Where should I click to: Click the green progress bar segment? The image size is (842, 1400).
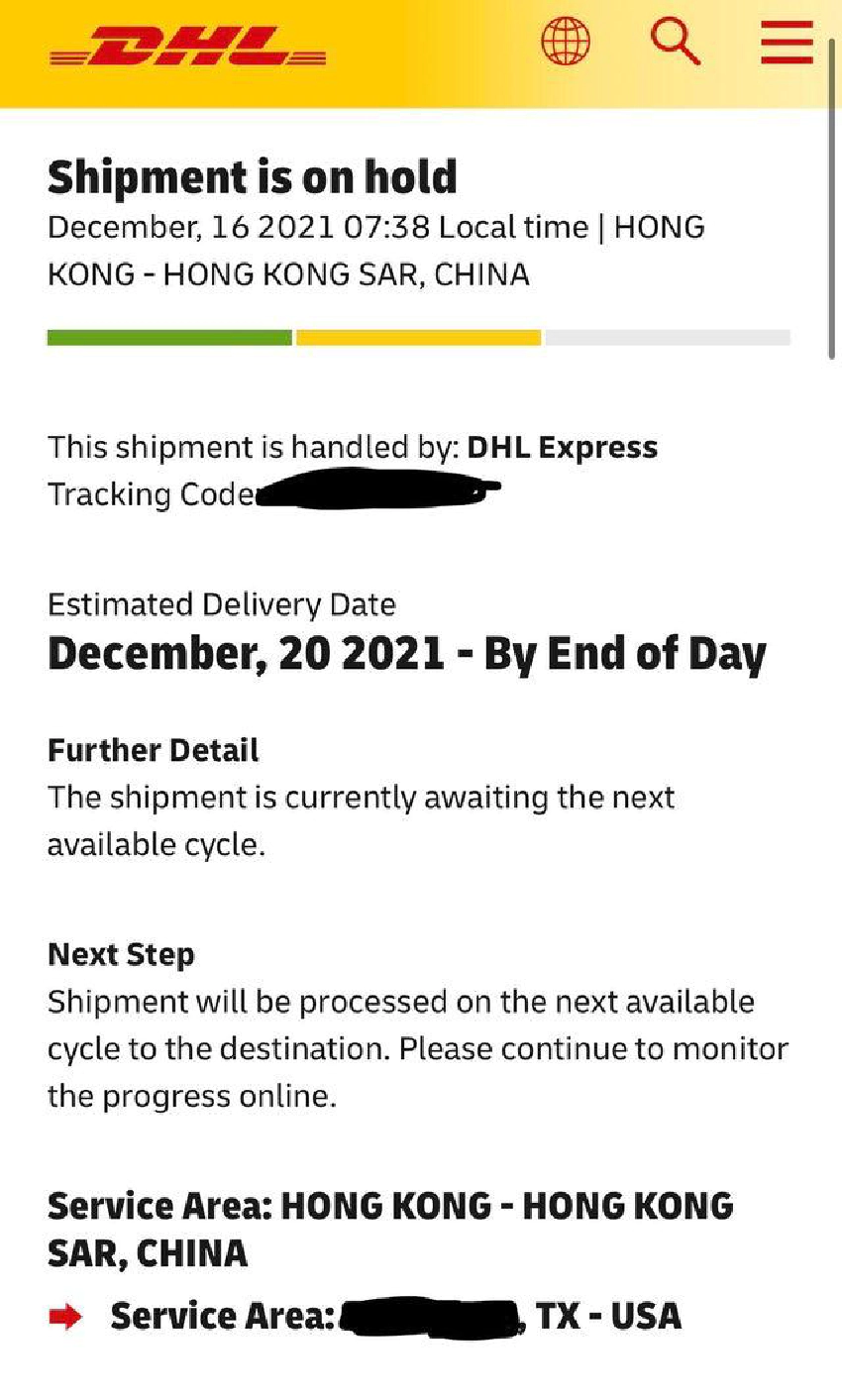169,338
